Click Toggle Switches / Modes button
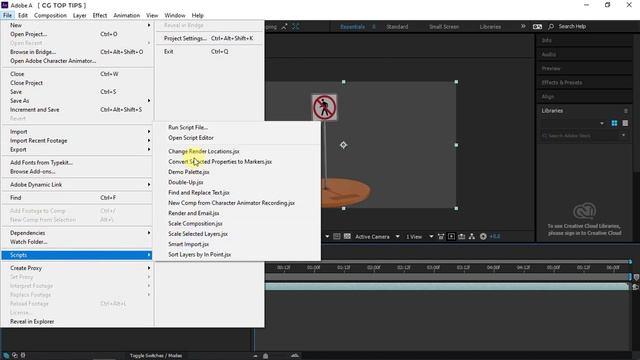The height and width of the screenshot is (360, 640). 156,356
